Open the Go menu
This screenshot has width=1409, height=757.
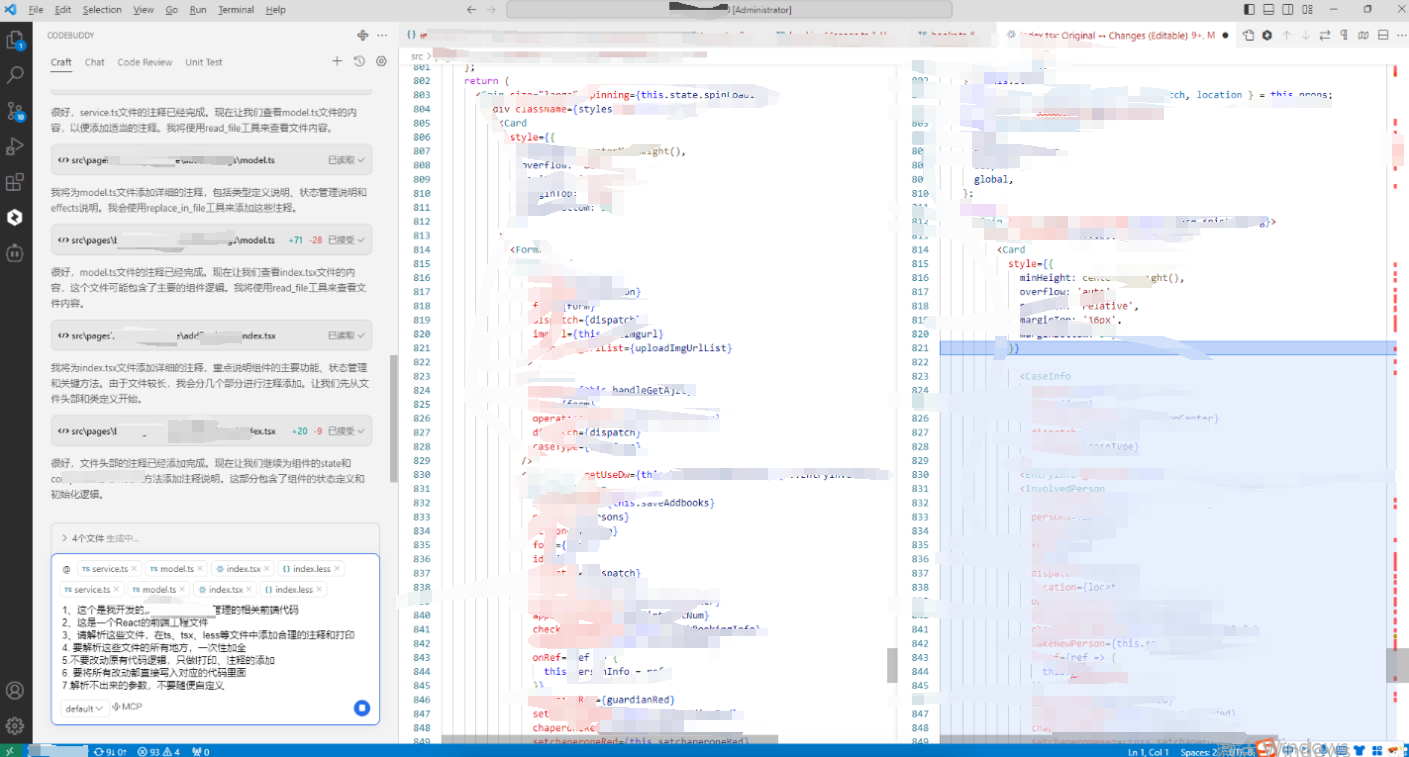(171, 10)
